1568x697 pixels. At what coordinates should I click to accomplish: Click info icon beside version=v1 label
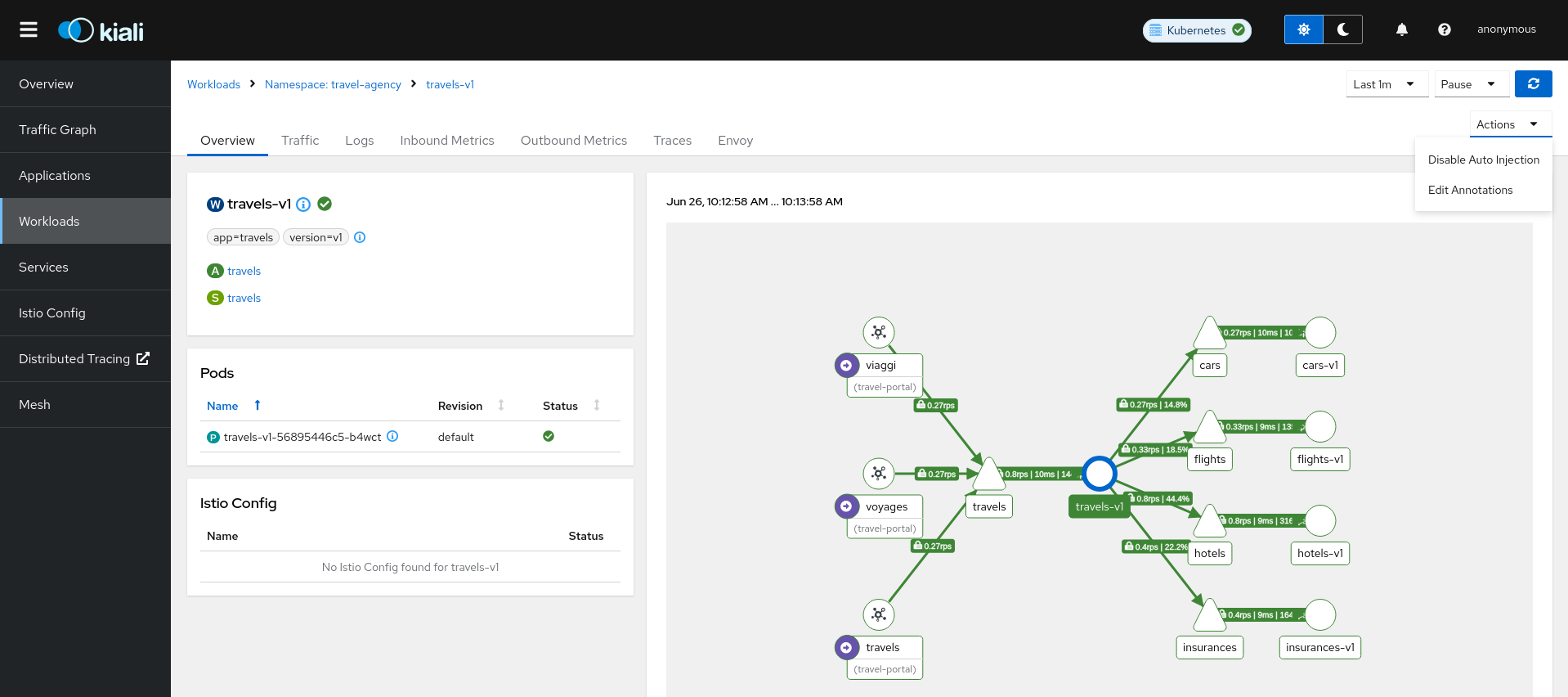click(360, 237)
